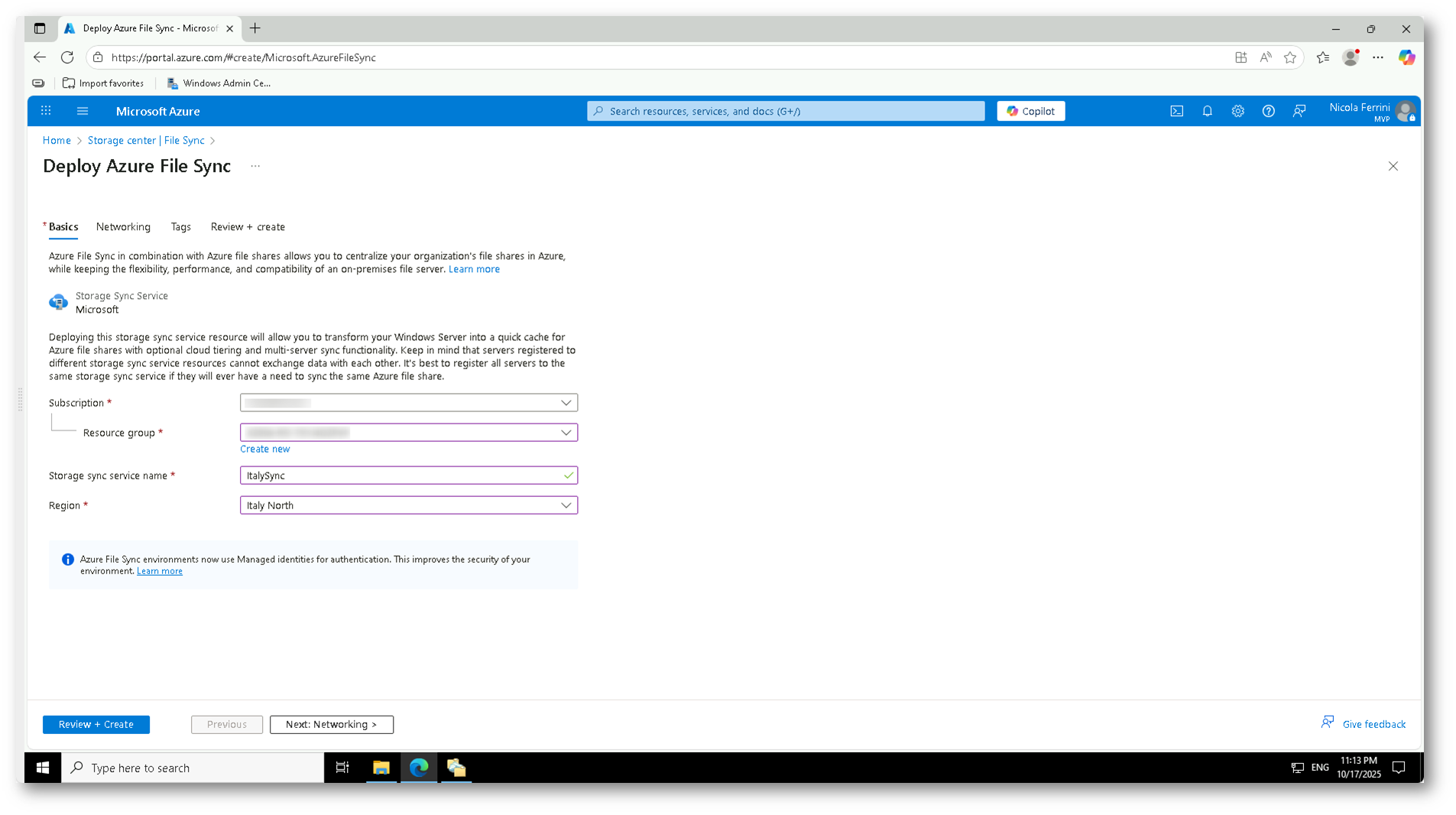This screenshot has width=1456, height=815.
Task: View site information lock icon
Action: click(x=98, y=57)
